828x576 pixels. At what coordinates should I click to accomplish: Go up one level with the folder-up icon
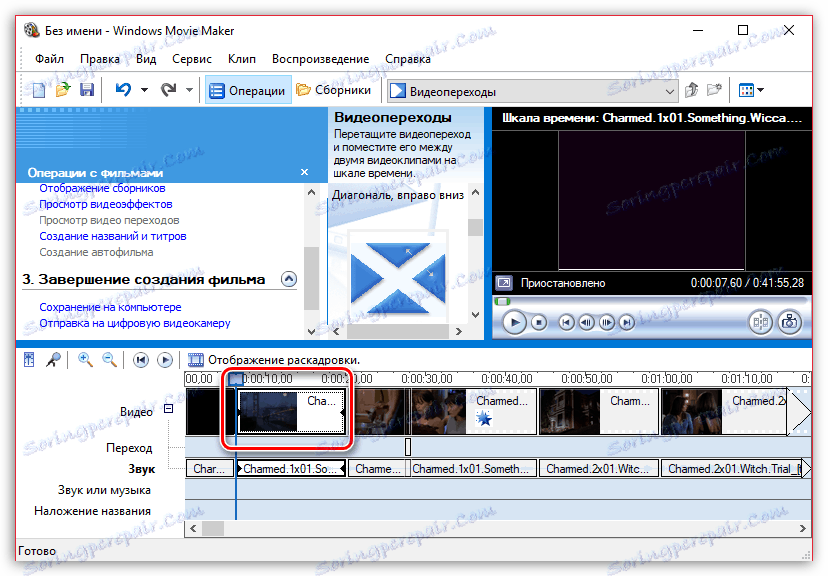691,90
